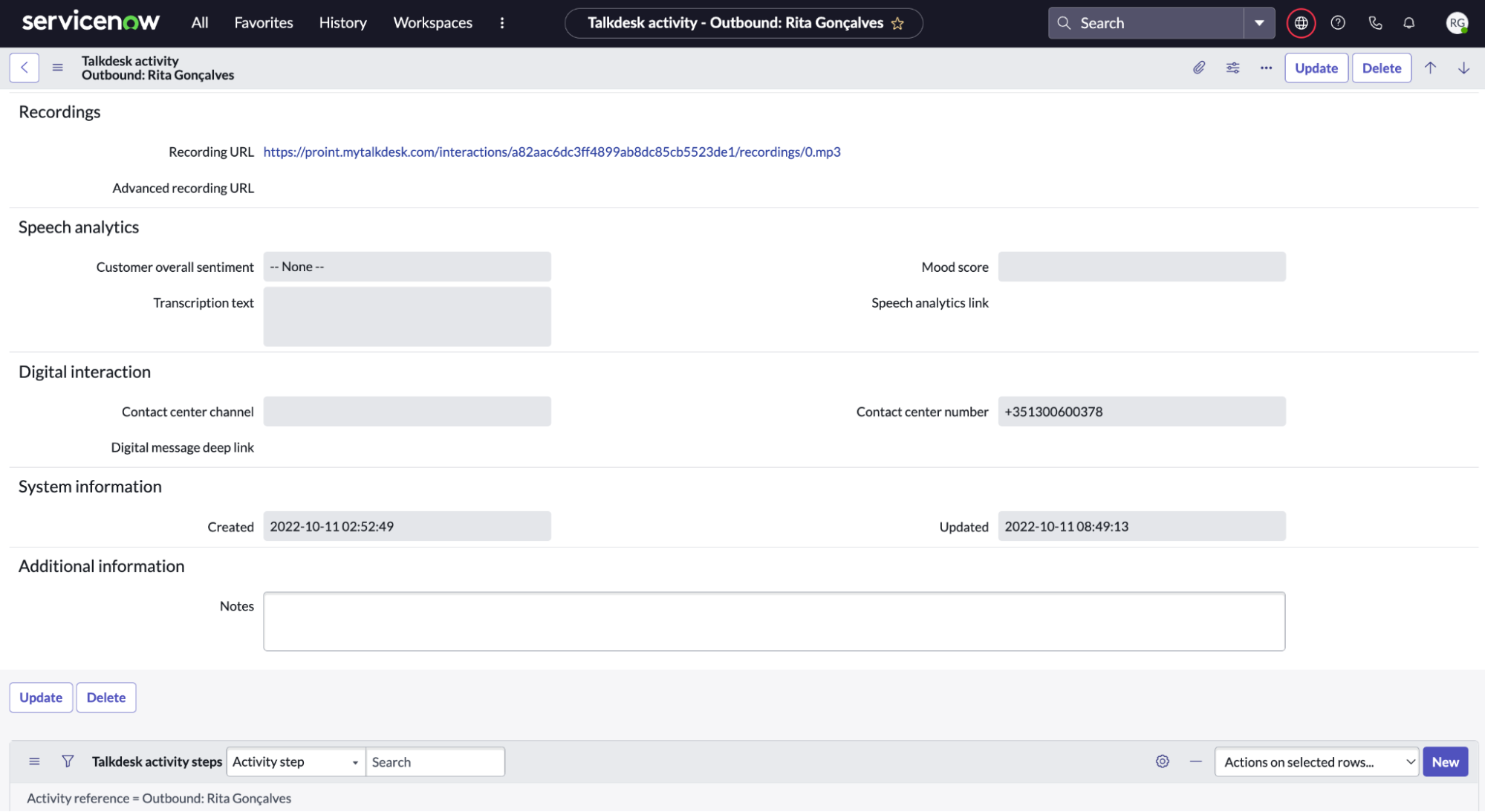Screen dimensions: 1485x812
Task: Click the activity steps Search box
Action: tap(435, 761)
